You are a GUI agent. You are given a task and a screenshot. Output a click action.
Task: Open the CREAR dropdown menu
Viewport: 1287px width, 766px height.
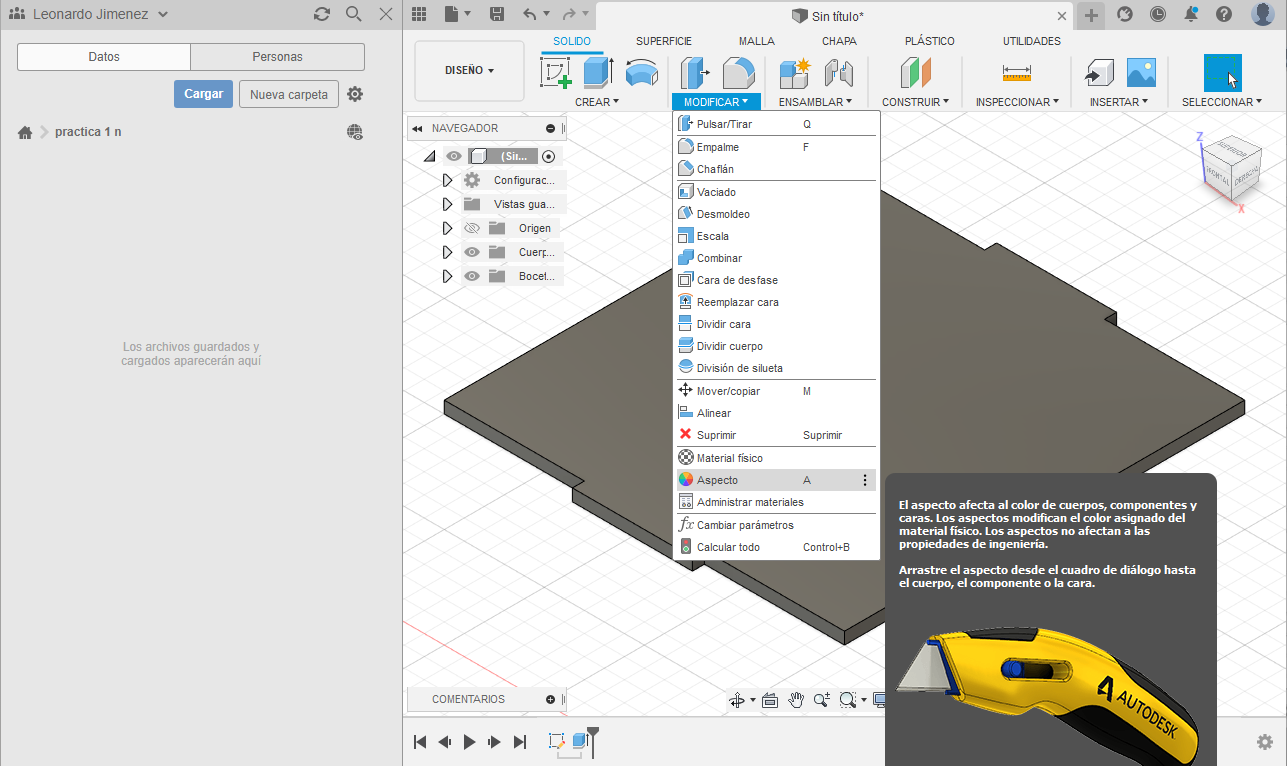[x=597, y=102]
